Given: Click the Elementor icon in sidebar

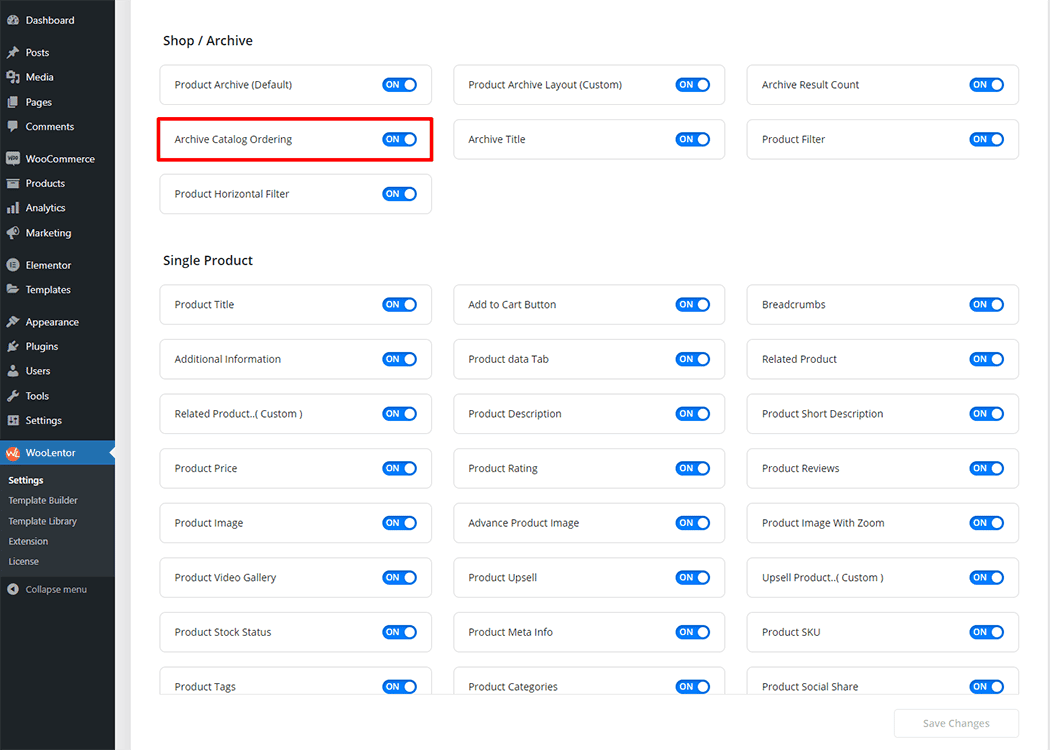Looking at the screenshot, I should (x=13, y=265).
